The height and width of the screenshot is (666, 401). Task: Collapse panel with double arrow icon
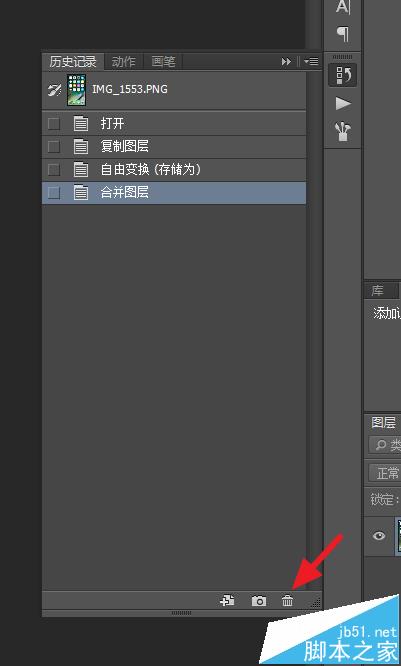(x=286, y=62)
